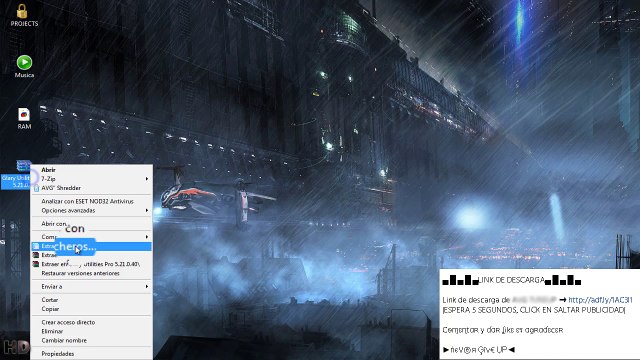
Task: Click the 'neVeR GiVe UP' text
Action: (479, 350)
